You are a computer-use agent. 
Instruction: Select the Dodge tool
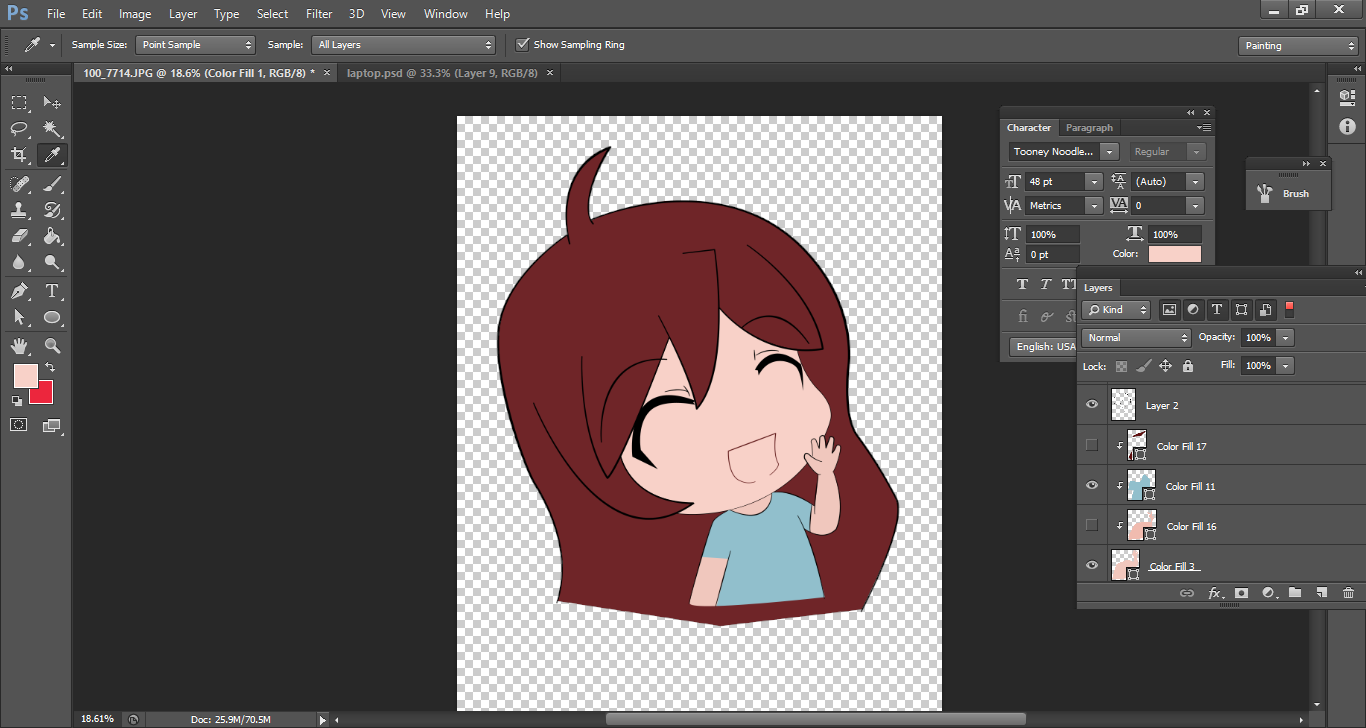point(52,262)
